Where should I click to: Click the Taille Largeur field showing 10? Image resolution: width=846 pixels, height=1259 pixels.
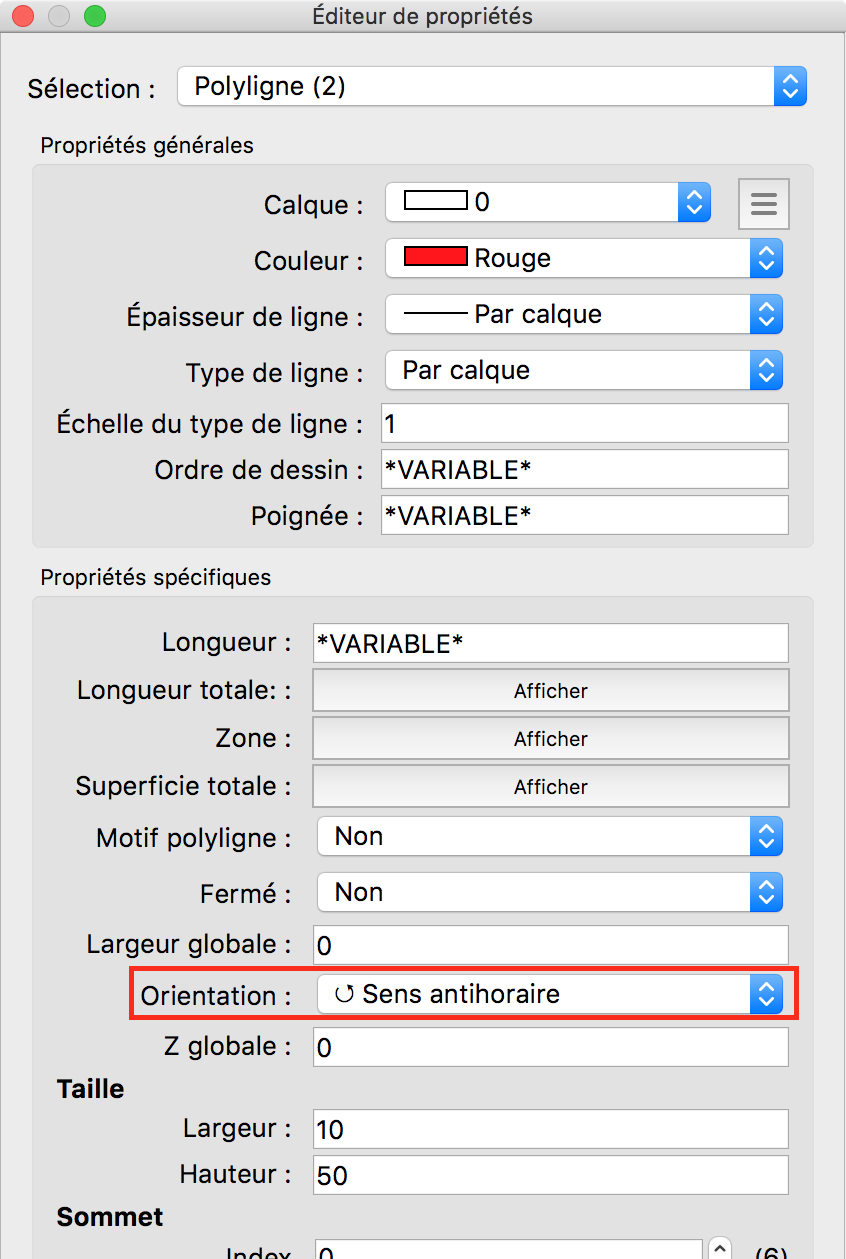[x=550, y=1129]
